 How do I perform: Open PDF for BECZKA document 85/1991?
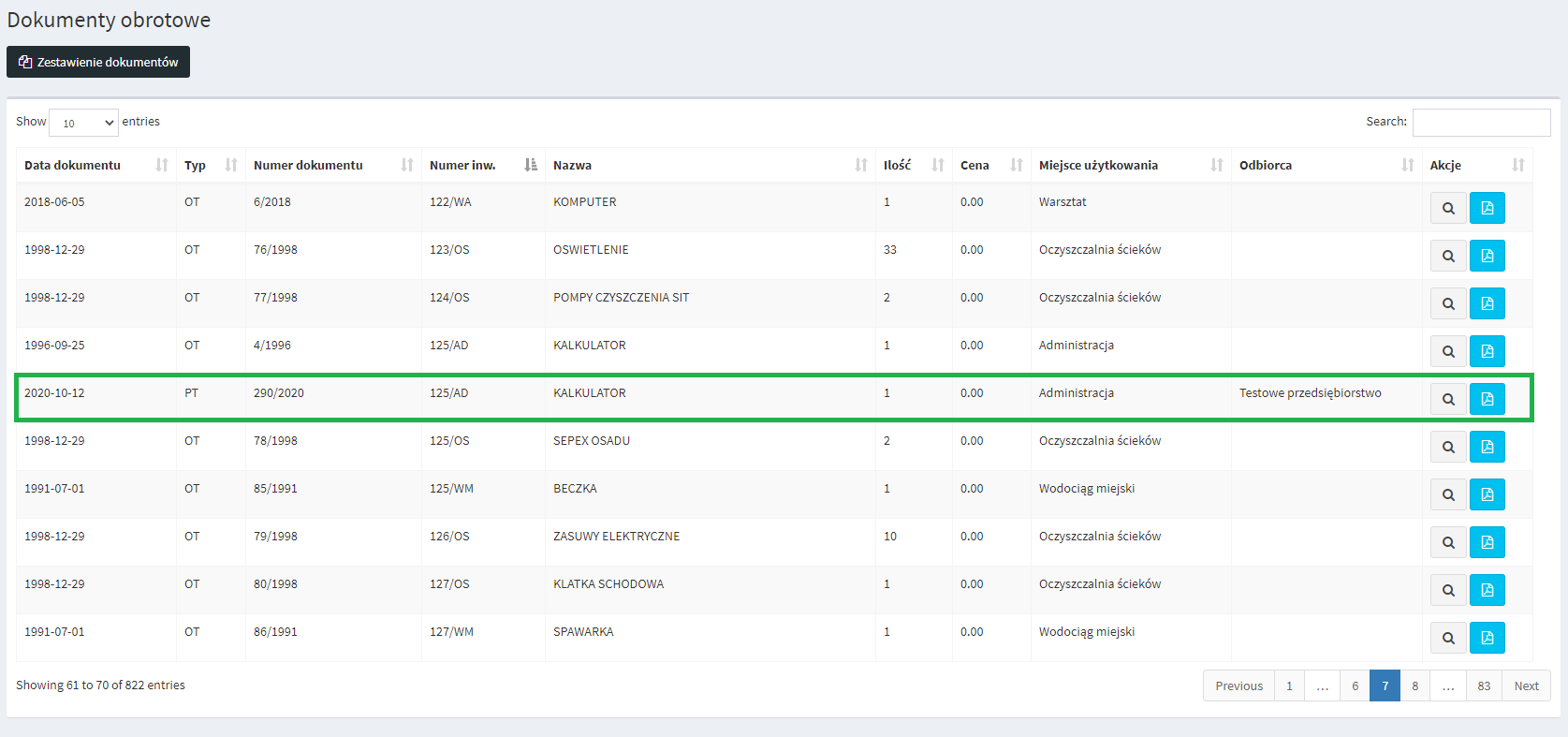click(x=1487, y=494)
